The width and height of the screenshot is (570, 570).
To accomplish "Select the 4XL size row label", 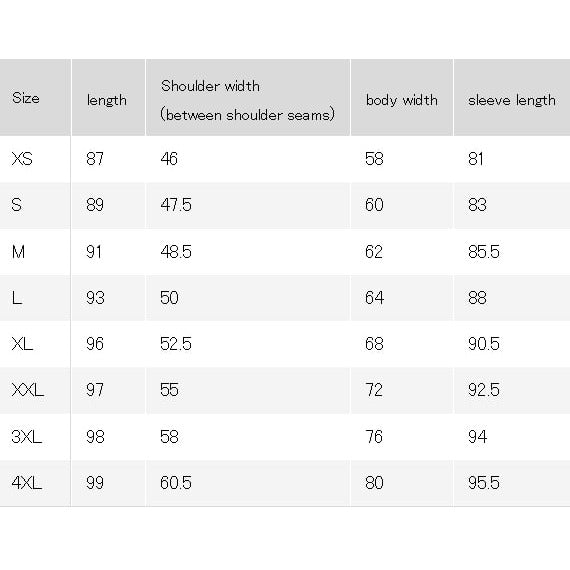I will pos(27,483).
